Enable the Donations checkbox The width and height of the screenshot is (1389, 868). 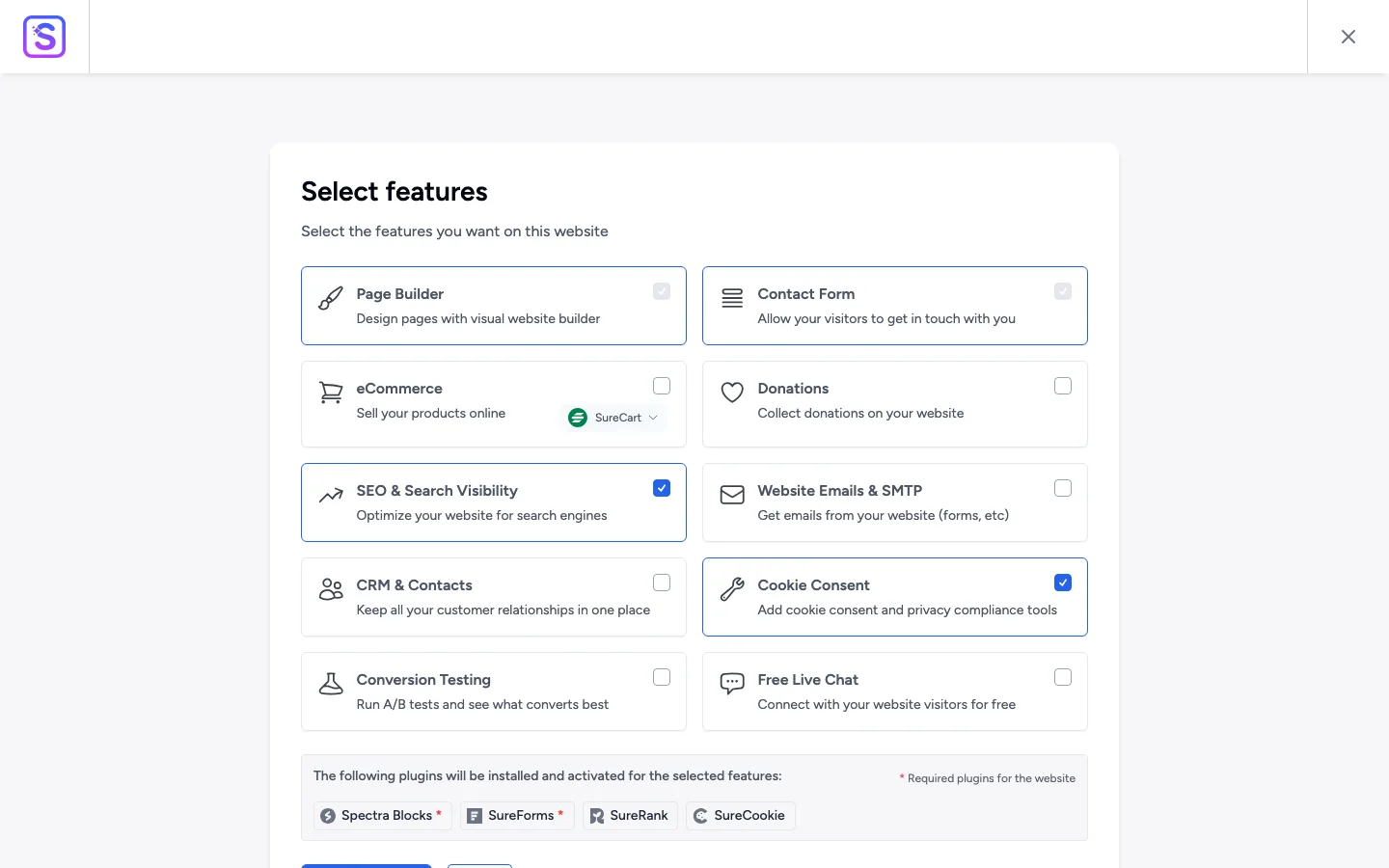(1063, 386)
